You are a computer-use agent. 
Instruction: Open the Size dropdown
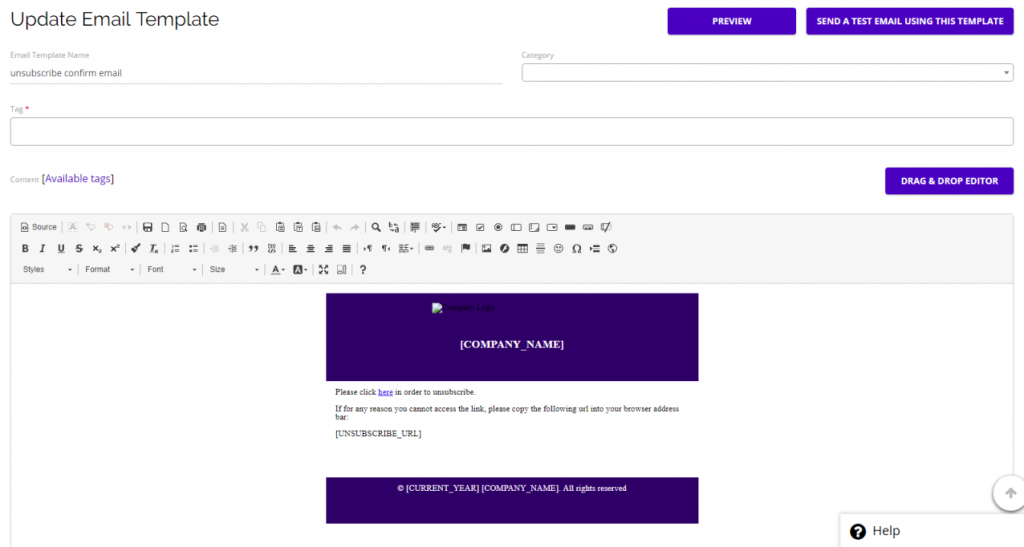tap(233, 269)
